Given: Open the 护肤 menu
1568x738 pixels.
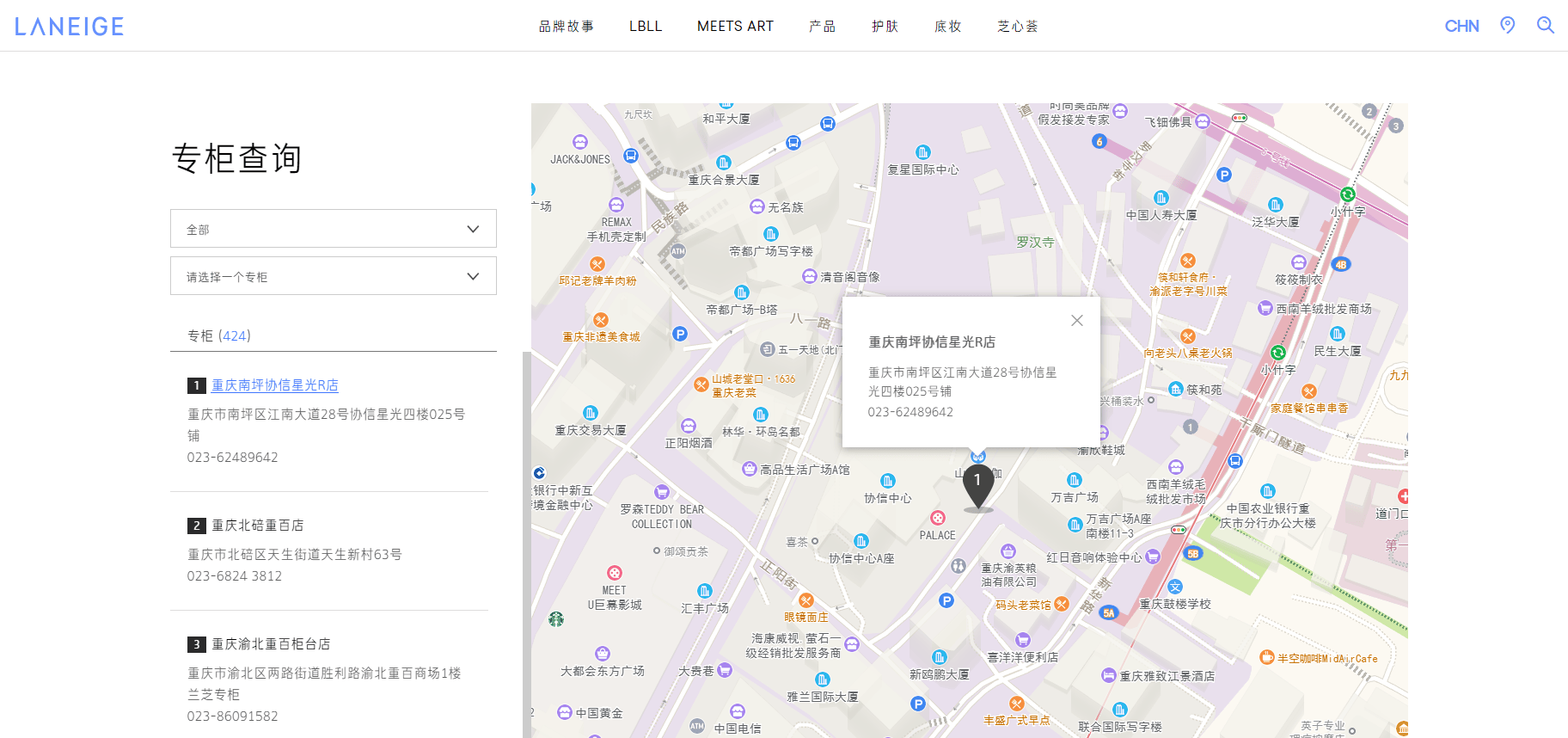Looking at the screenshot, I should coord(885,26).
